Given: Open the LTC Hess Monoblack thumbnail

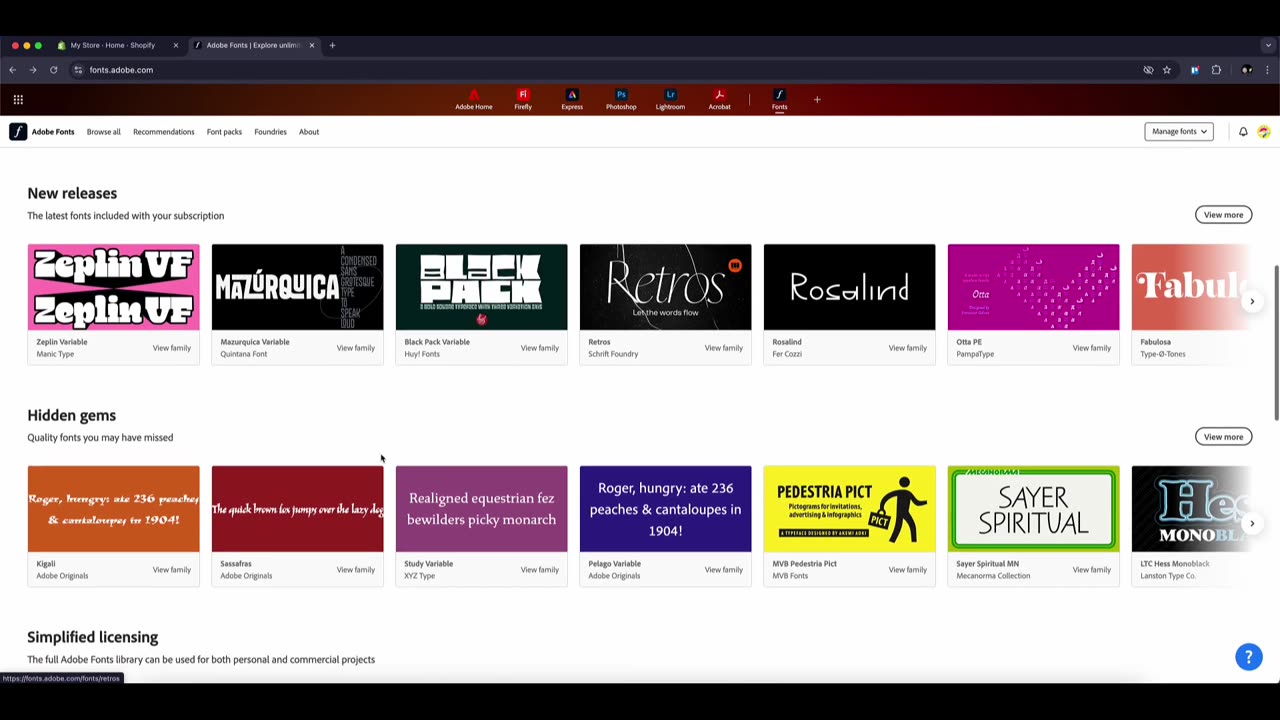Looking at the screenshot, I should click(x=1191, y=509).
